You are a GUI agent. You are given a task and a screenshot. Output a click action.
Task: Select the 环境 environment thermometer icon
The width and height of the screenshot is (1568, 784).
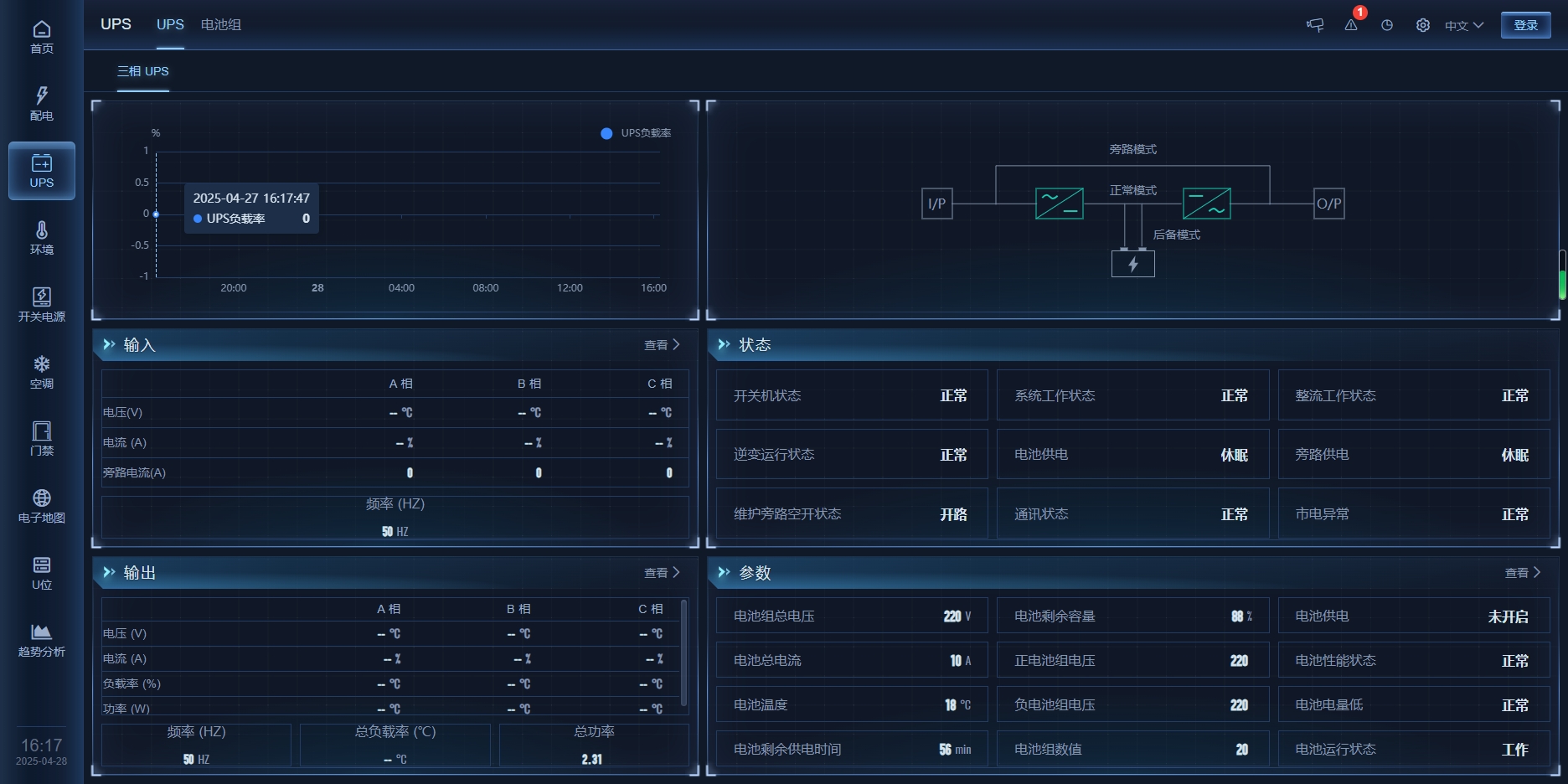tap(42, 238)
